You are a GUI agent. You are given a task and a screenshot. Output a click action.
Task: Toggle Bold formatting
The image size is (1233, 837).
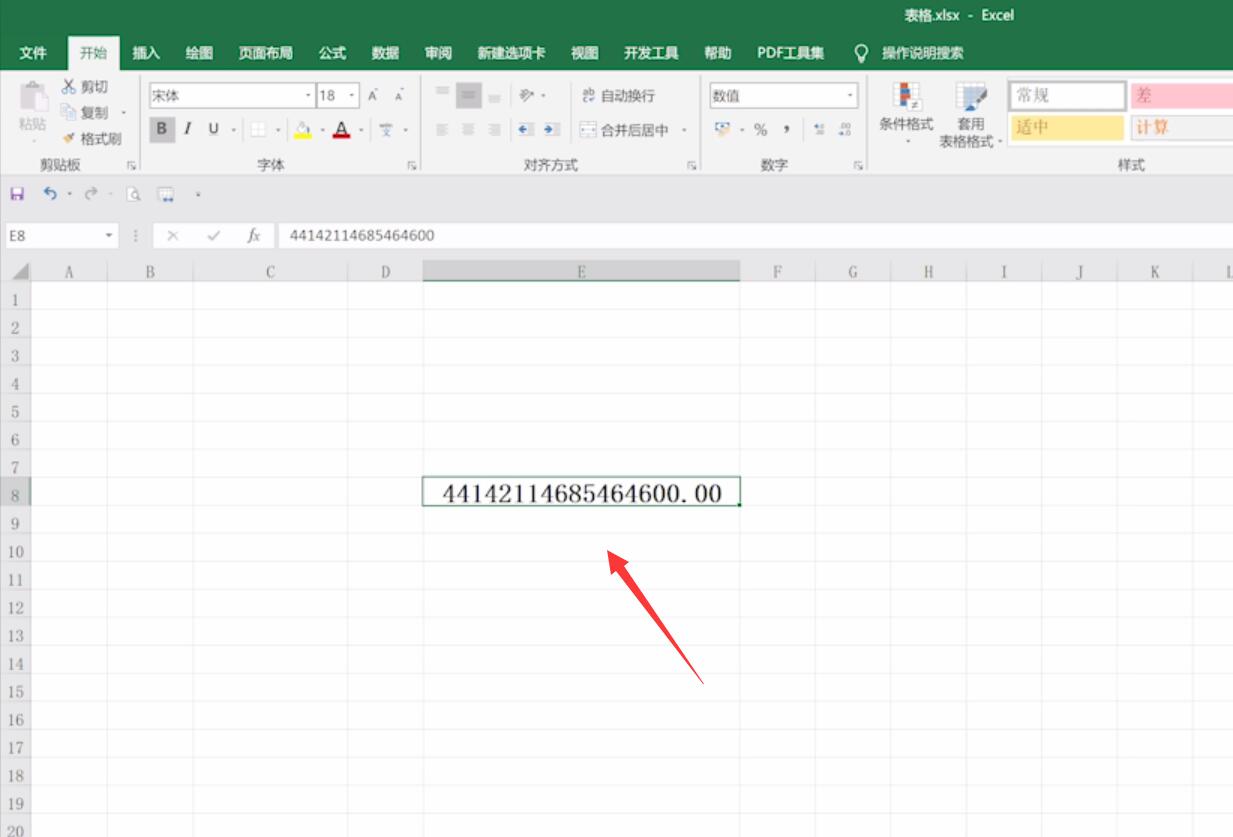coord(161,129)
